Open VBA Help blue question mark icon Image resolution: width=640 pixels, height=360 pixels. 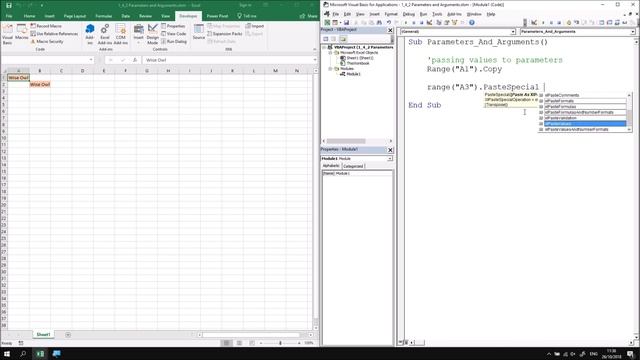[x=471, y=23]
